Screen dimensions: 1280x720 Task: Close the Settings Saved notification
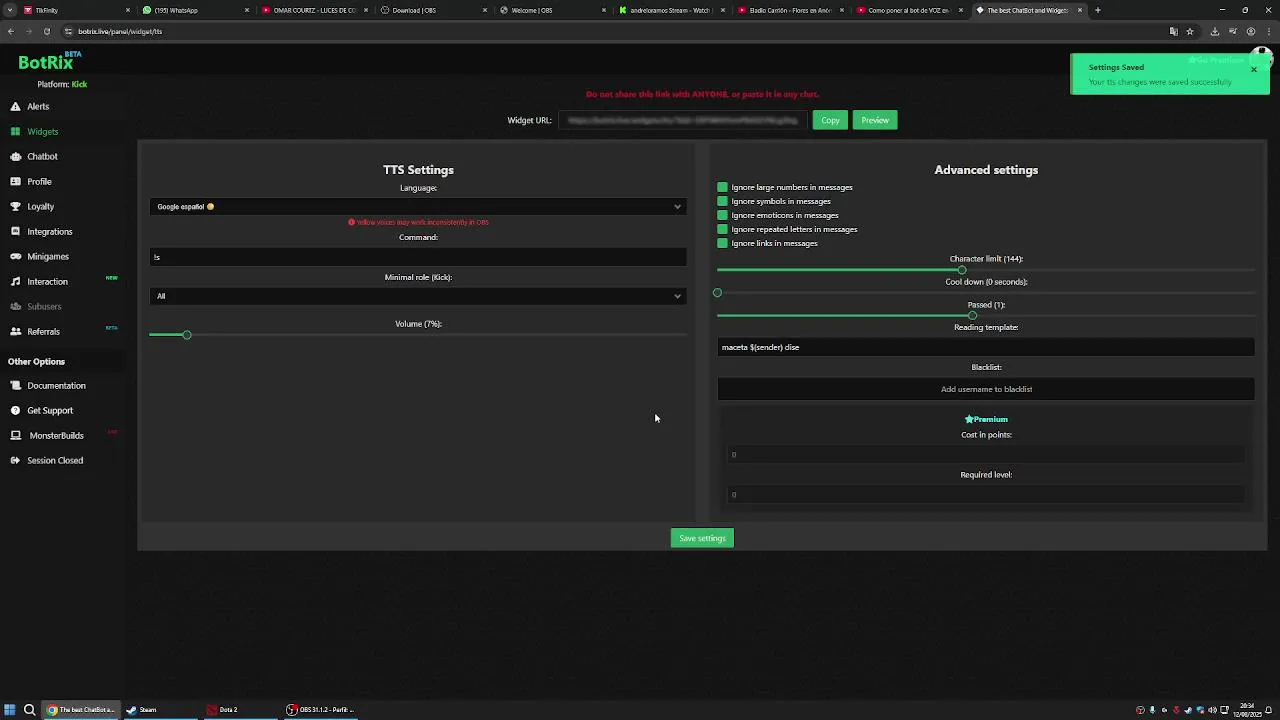click(x=1253, y=69)
